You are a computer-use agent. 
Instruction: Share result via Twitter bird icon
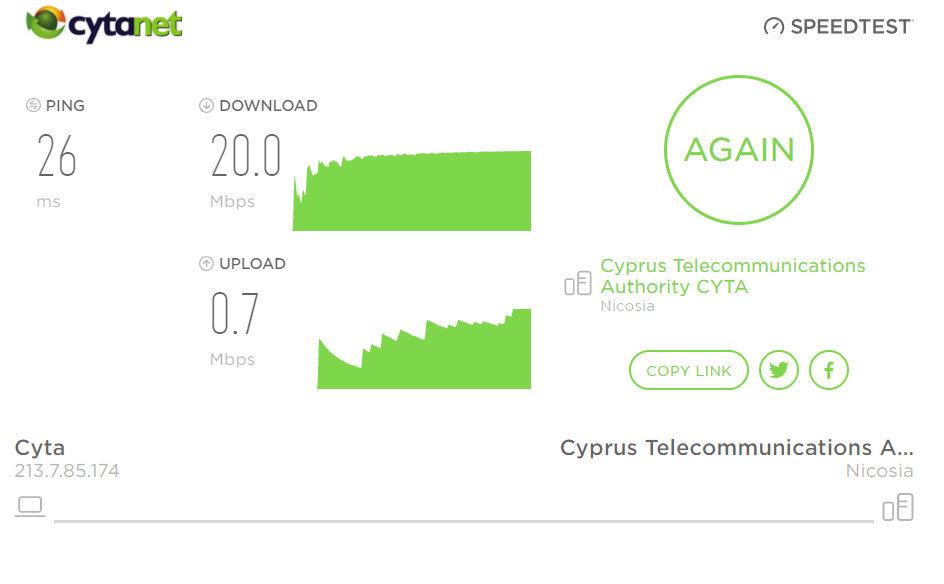778,370
